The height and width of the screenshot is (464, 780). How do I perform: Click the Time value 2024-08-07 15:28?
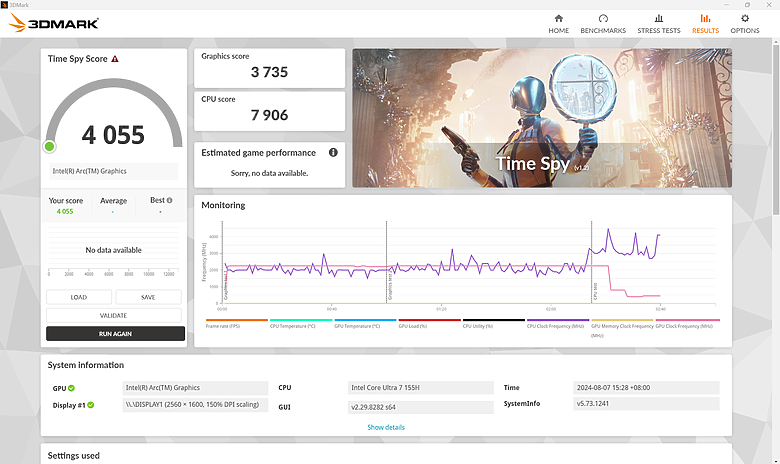(646, 388)
